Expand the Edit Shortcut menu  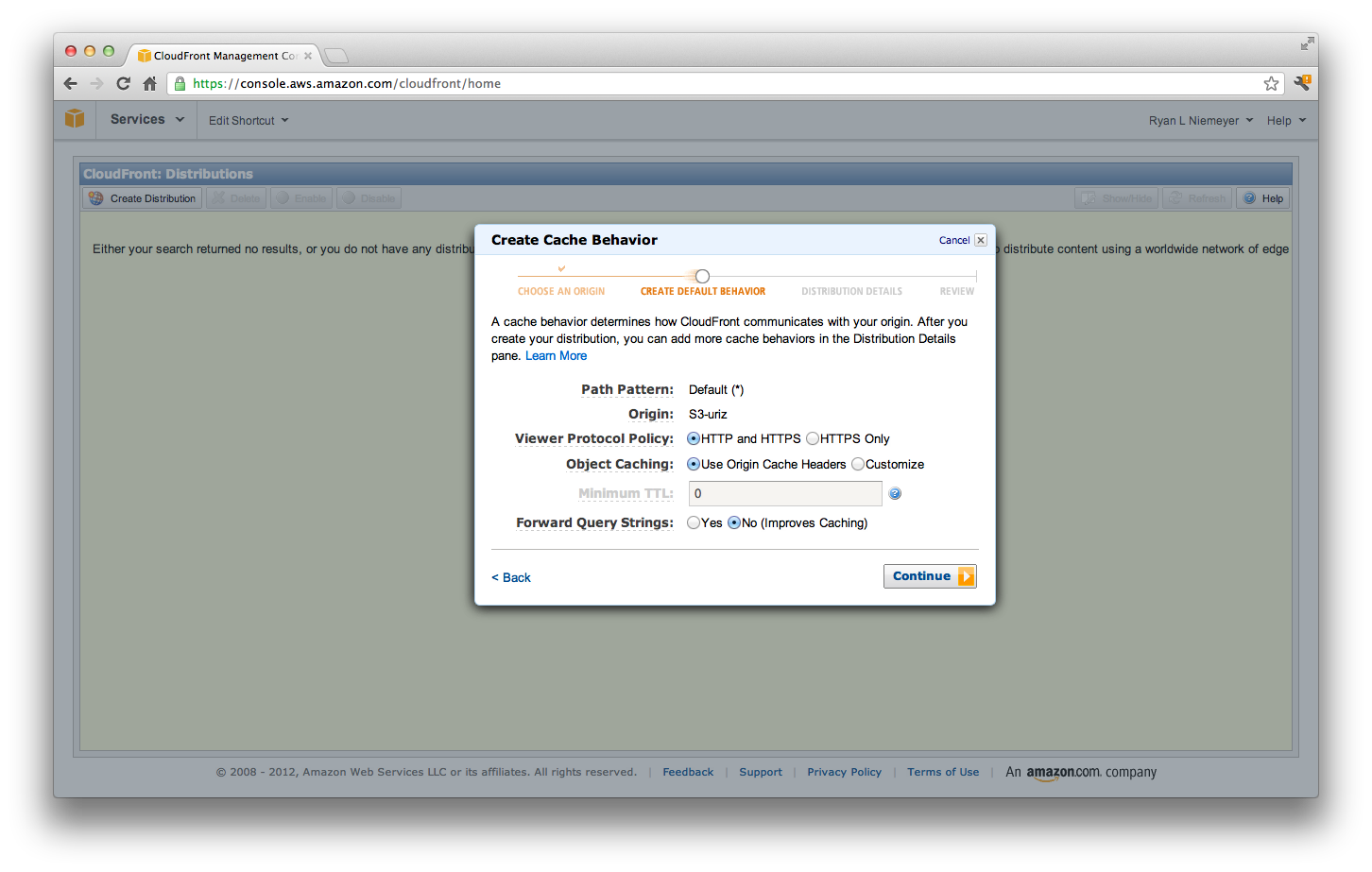pos(247,120)
